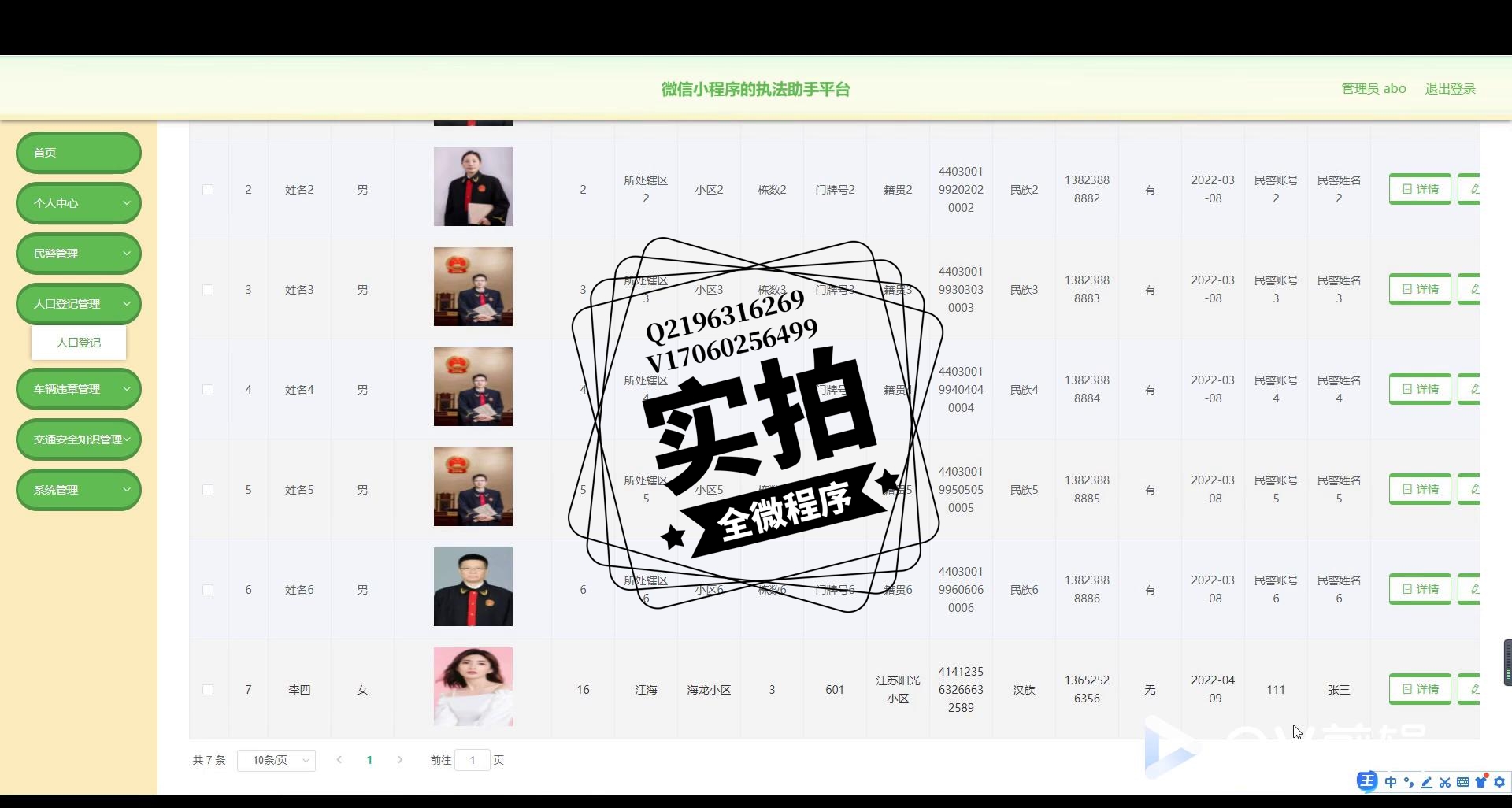This screenshot has height=808, width=1512.
Task: Expand the 车辆违章管理 sidebar menu
Action: pyautogui.click(x=79, y=389)
